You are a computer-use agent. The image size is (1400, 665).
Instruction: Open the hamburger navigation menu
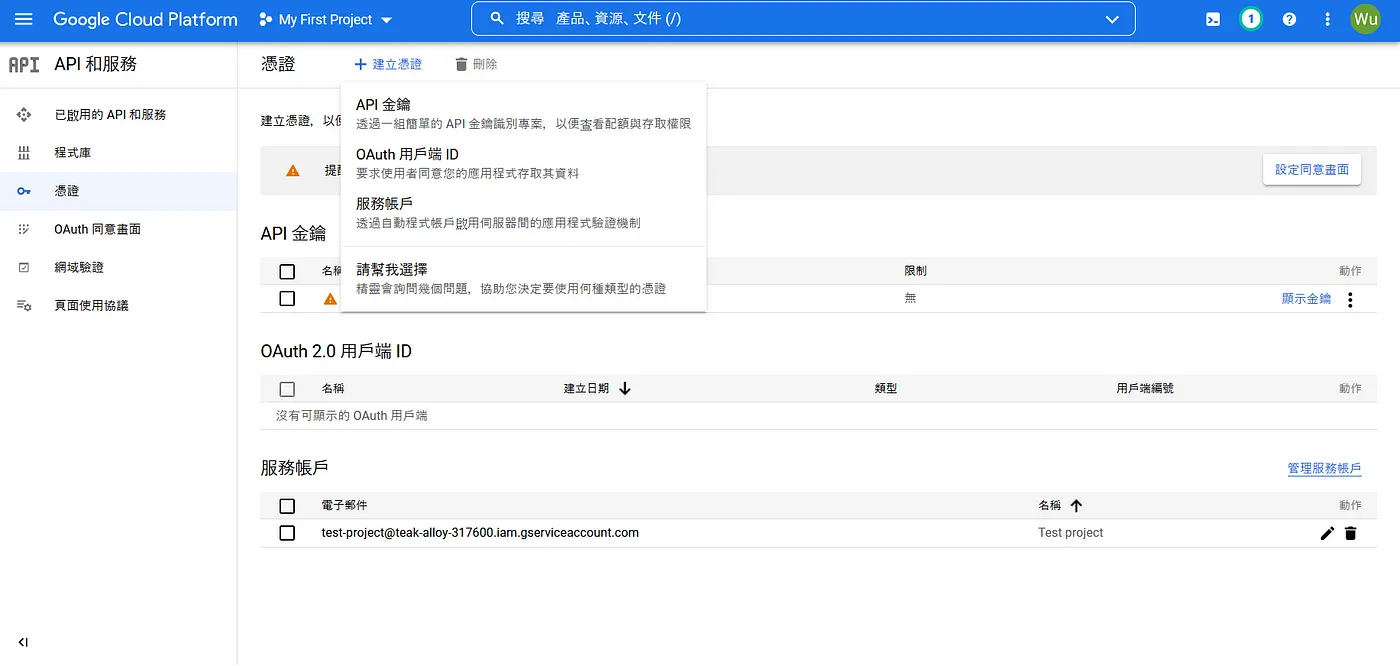click(x=24, y=19)
